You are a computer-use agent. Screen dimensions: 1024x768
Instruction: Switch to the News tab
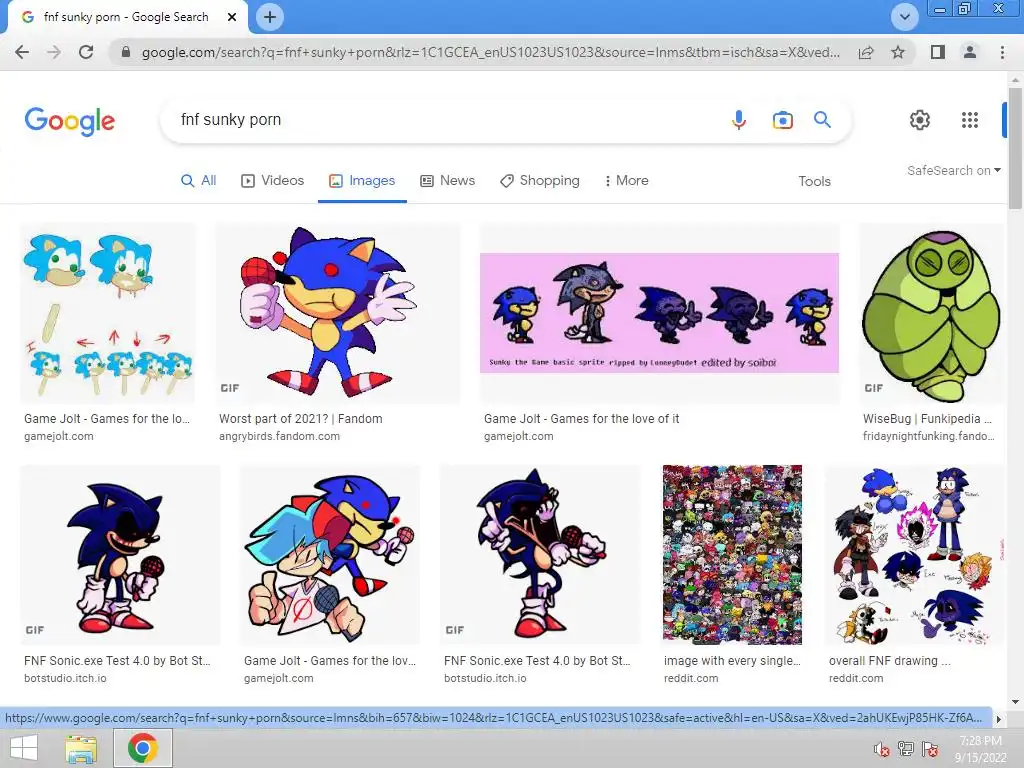(x=447, y=181)
